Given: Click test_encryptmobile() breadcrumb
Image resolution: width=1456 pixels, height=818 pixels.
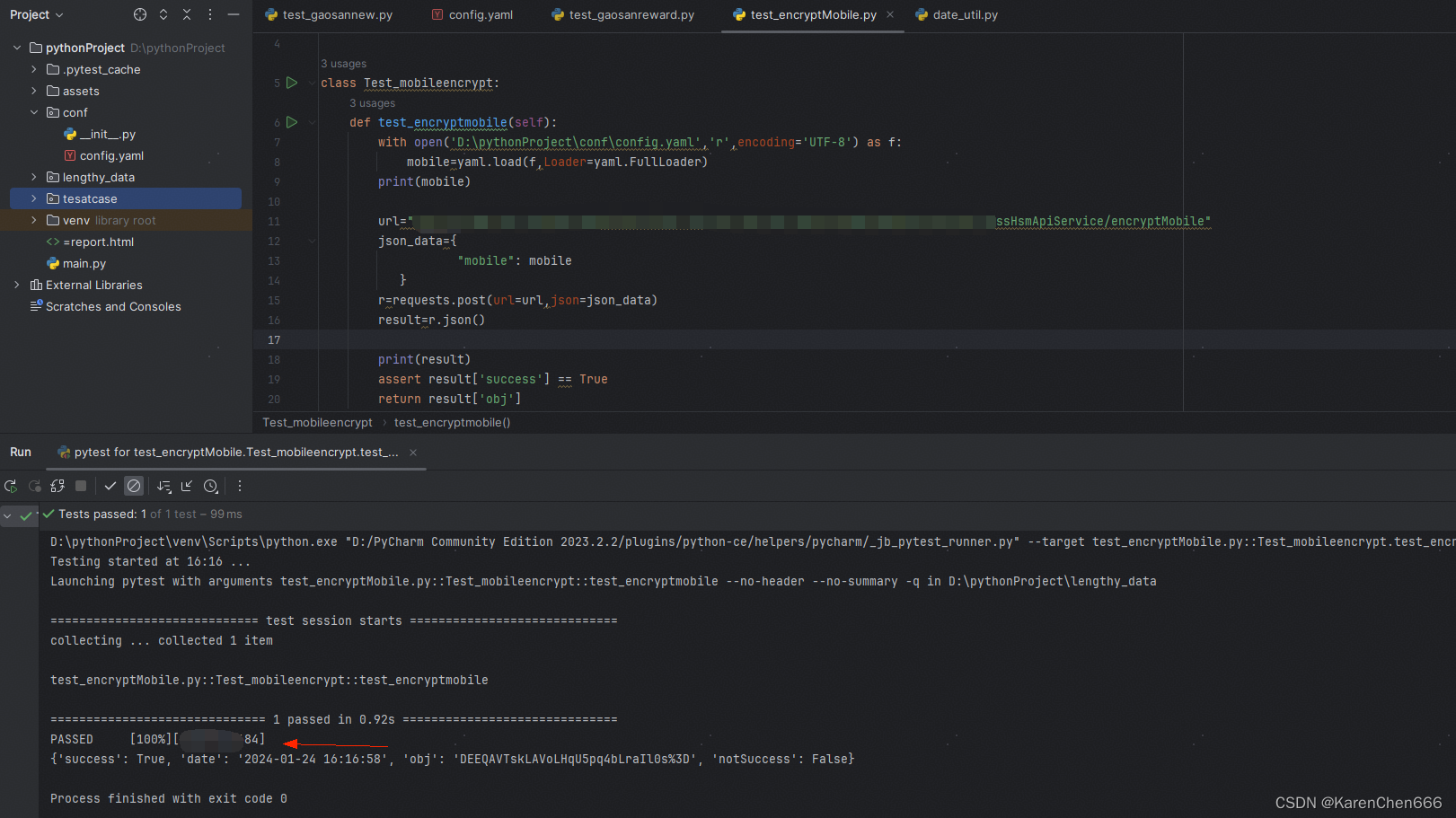Looking at the screenshot, I should [x=452, y=423].
